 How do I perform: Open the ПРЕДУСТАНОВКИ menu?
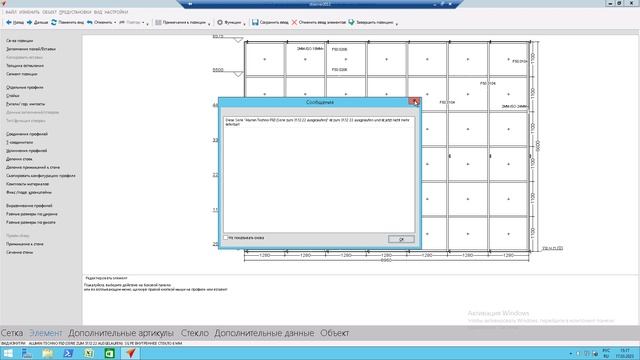[75, 12]
